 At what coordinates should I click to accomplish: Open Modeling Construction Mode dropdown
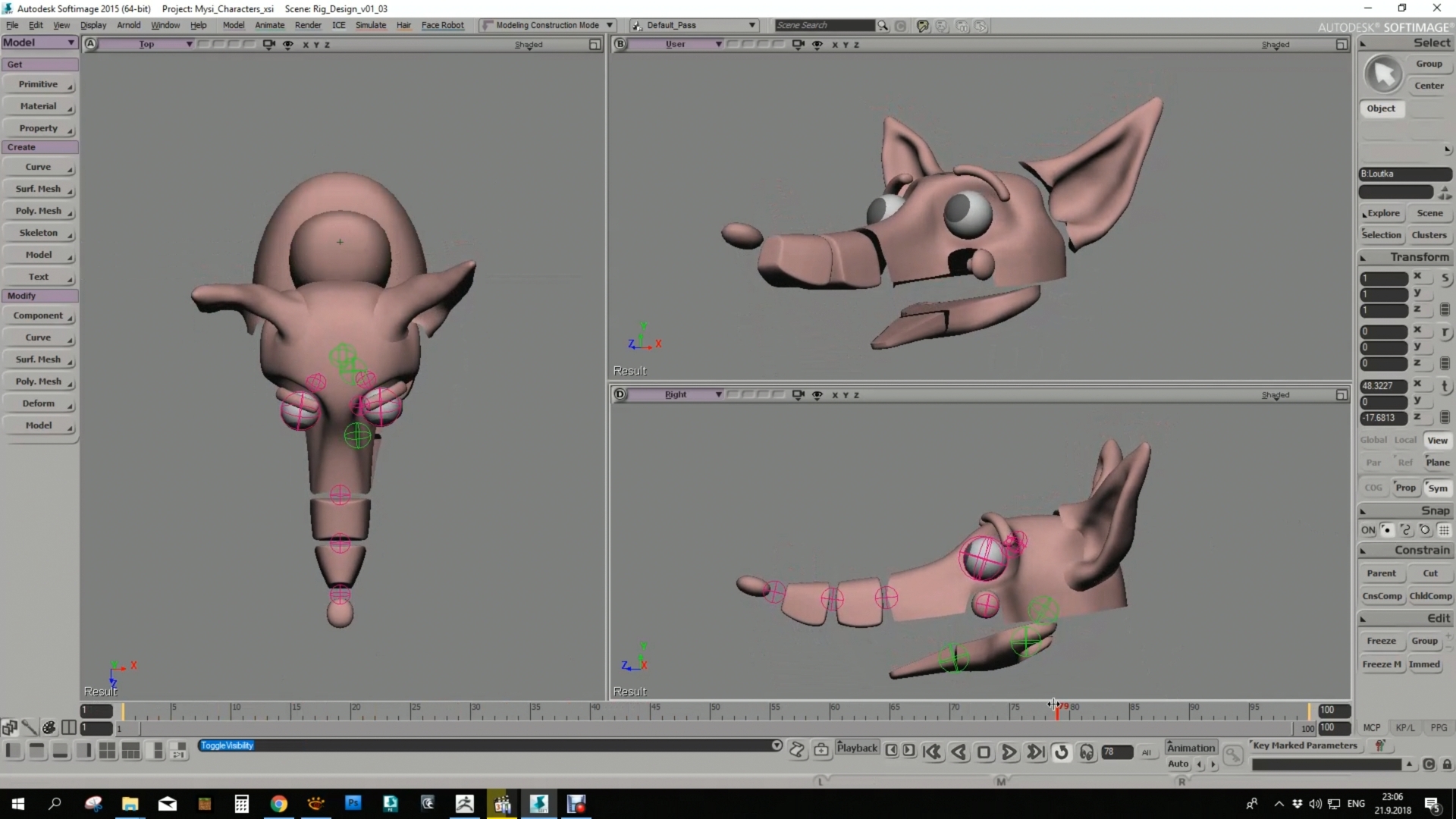click(x=547, y=26)
